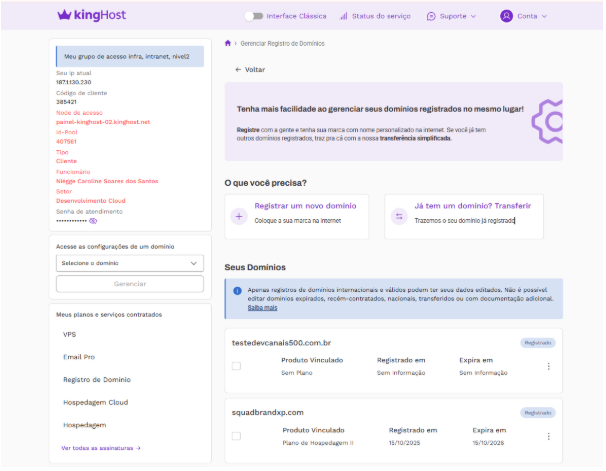This screenshot has width=606, height=471.
Task: Click the Voltar text link
Action: [255, 70]
